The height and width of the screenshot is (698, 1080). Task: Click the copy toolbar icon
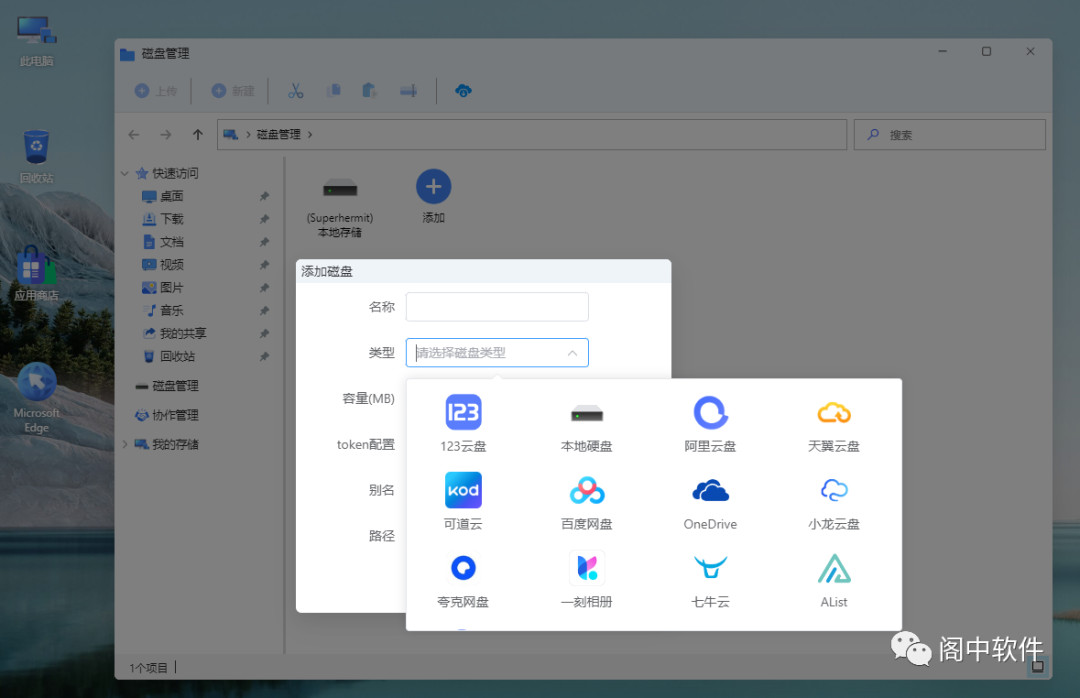(334, 90)
